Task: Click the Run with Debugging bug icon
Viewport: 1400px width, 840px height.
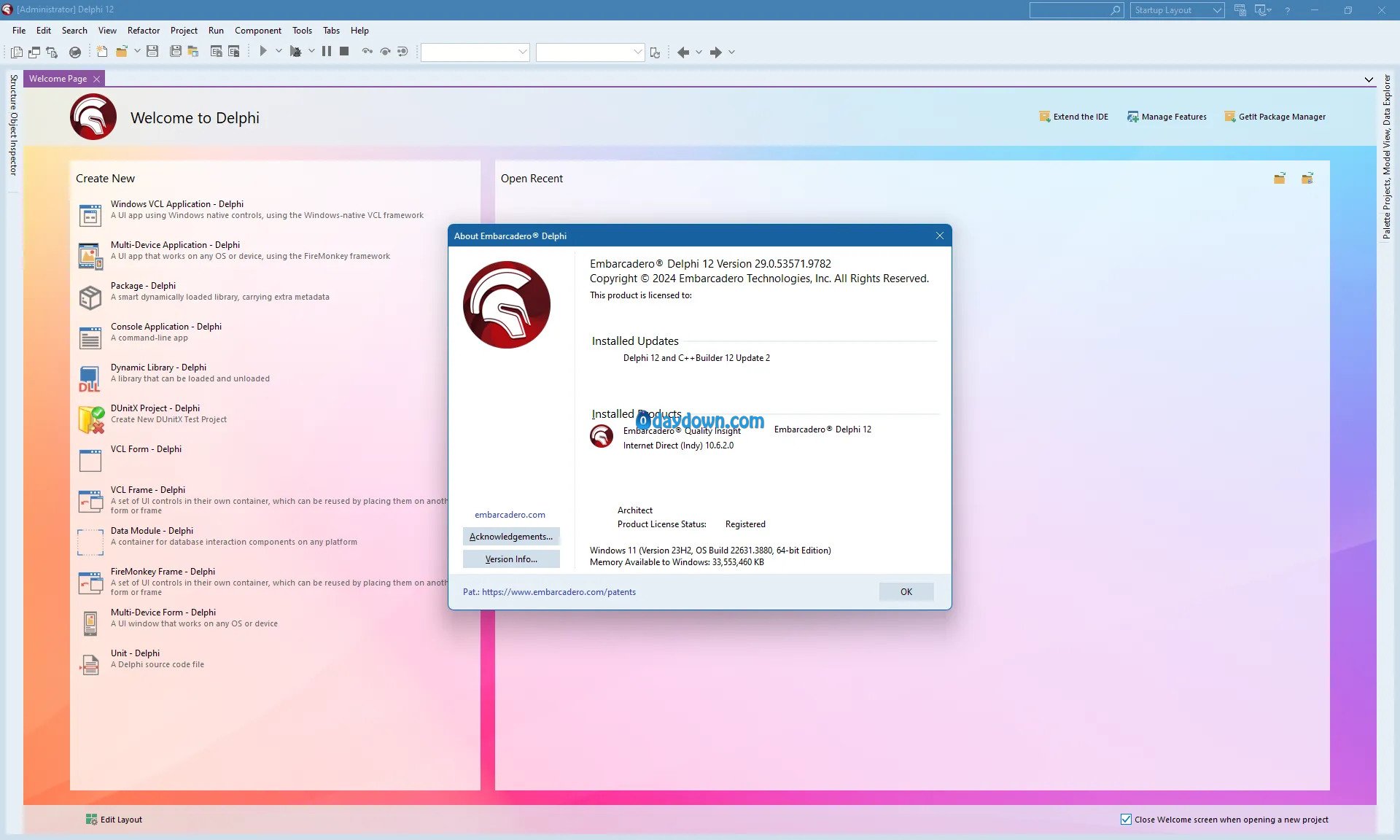Action: pyautogui.click(x=295, y=52)
